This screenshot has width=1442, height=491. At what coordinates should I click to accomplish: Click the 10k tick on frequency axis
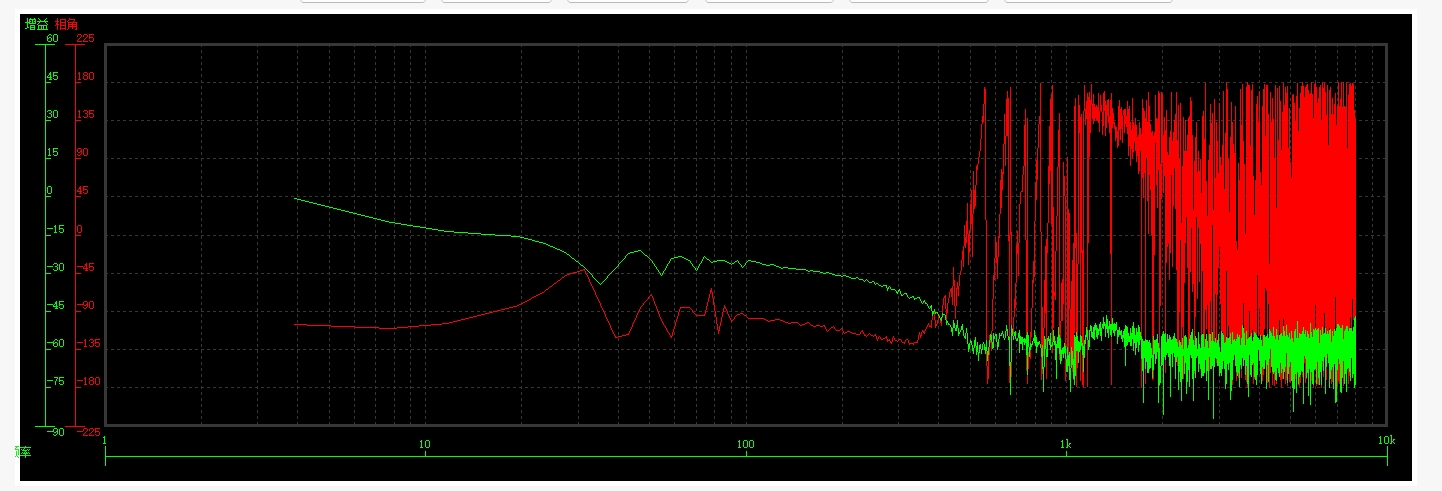1386,442
